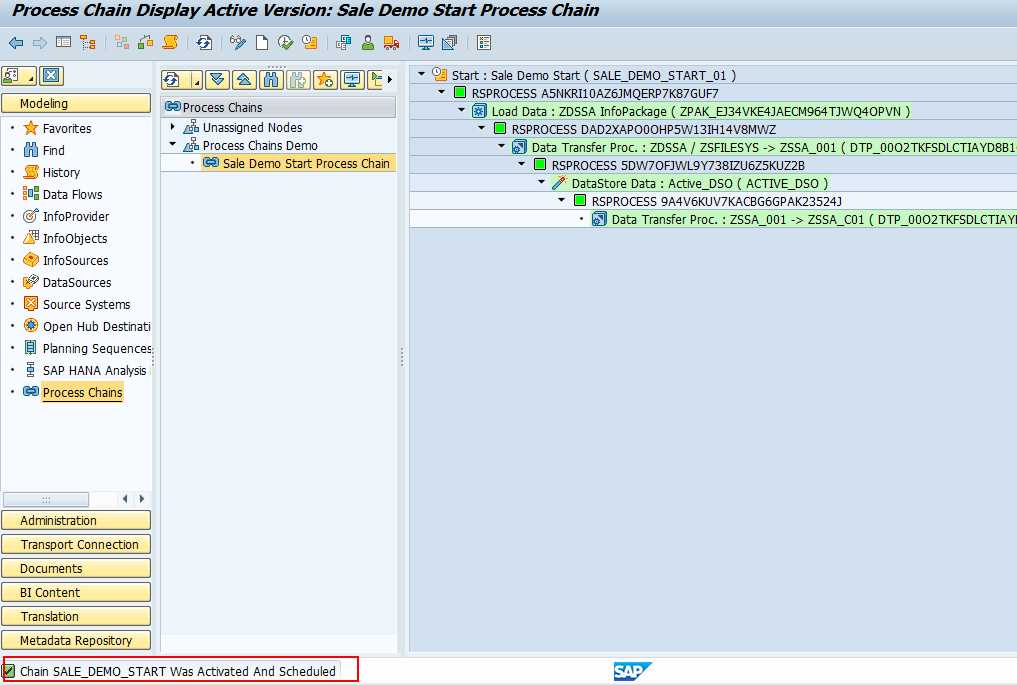Click the clock schedule icon in main toolbar

310,43
